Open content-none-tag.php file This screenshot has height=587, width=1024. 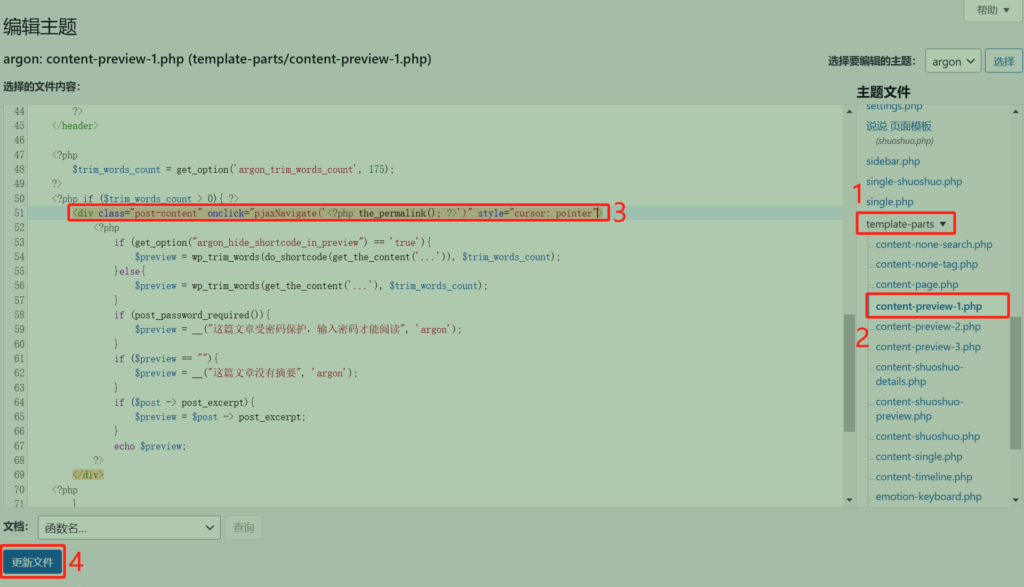(x=926, y=265)
